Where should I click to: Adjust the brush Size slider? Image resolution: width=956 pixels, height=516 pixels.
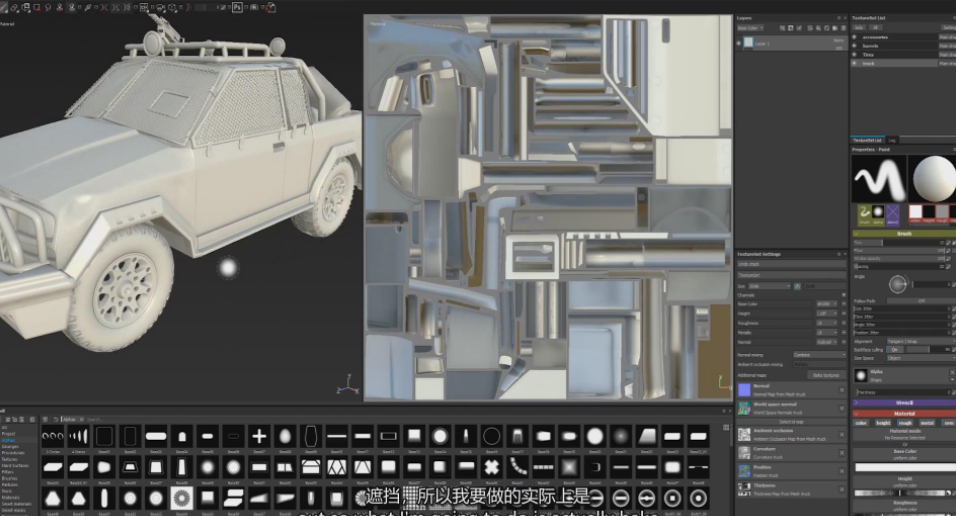point(899,242)
